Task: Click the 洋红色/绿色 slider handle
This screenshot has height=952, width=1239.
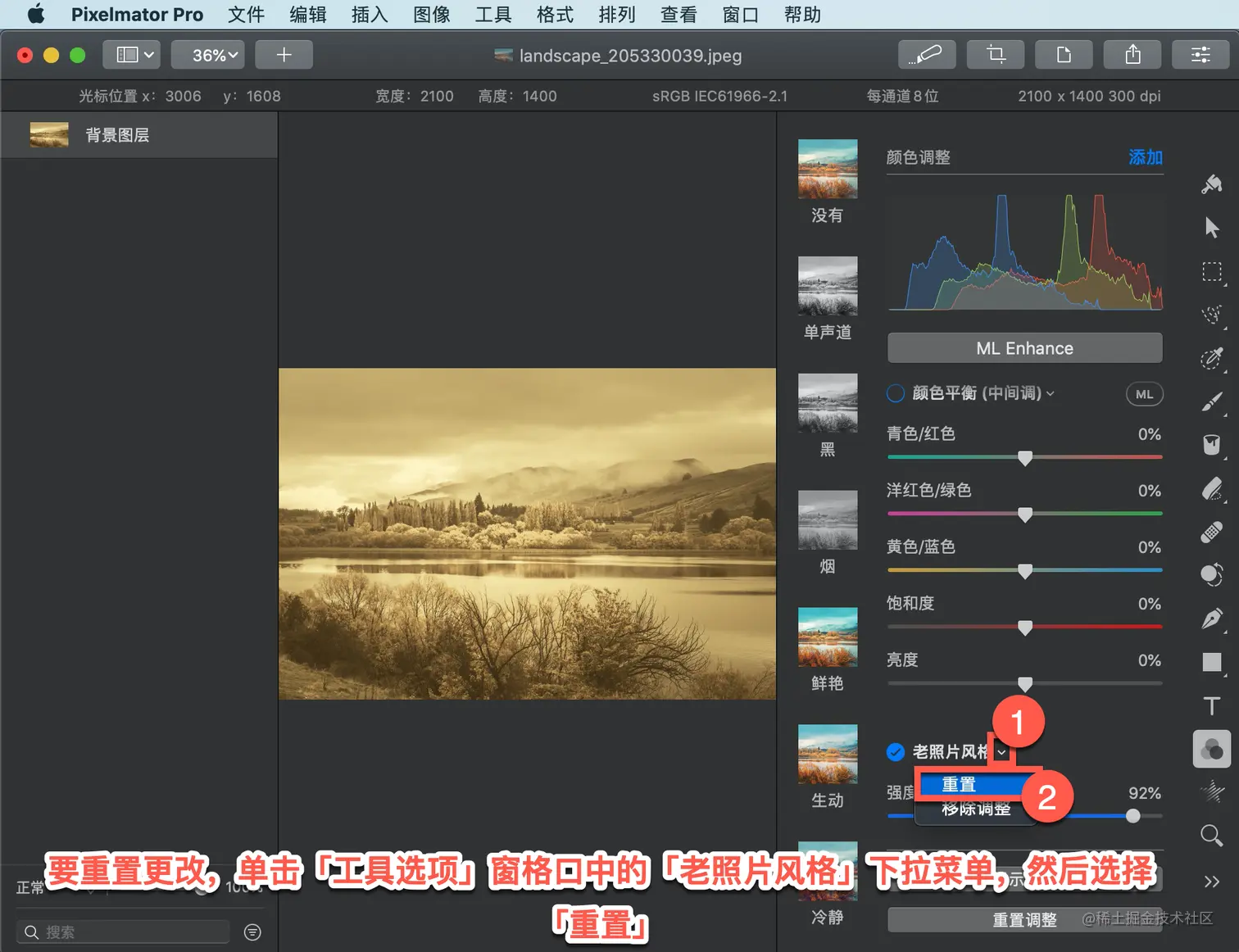Action: click(x=1025, y=515)
